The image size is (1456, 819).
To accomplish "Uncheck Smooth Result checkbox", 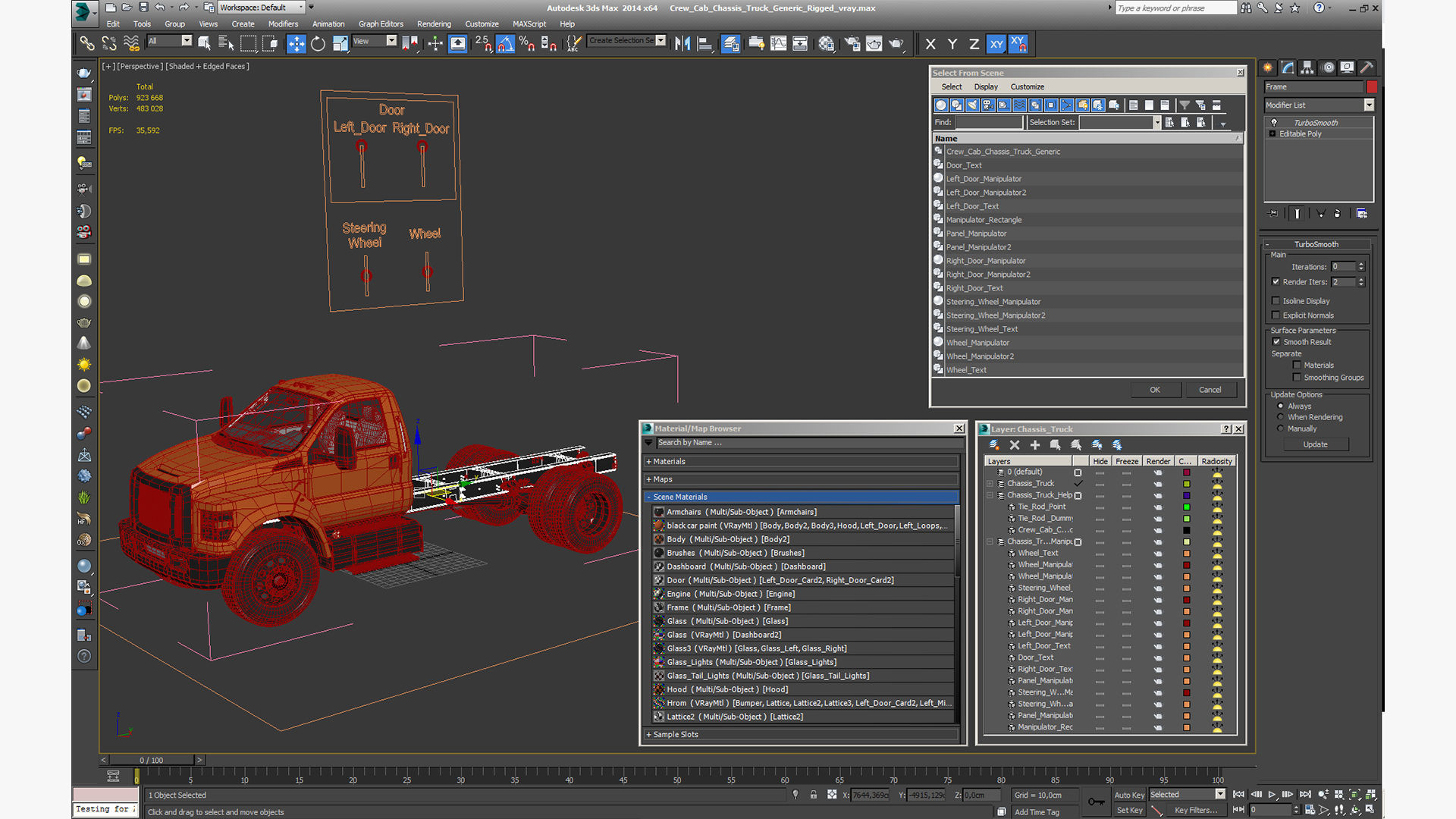I will click(x=1276, y=342).
